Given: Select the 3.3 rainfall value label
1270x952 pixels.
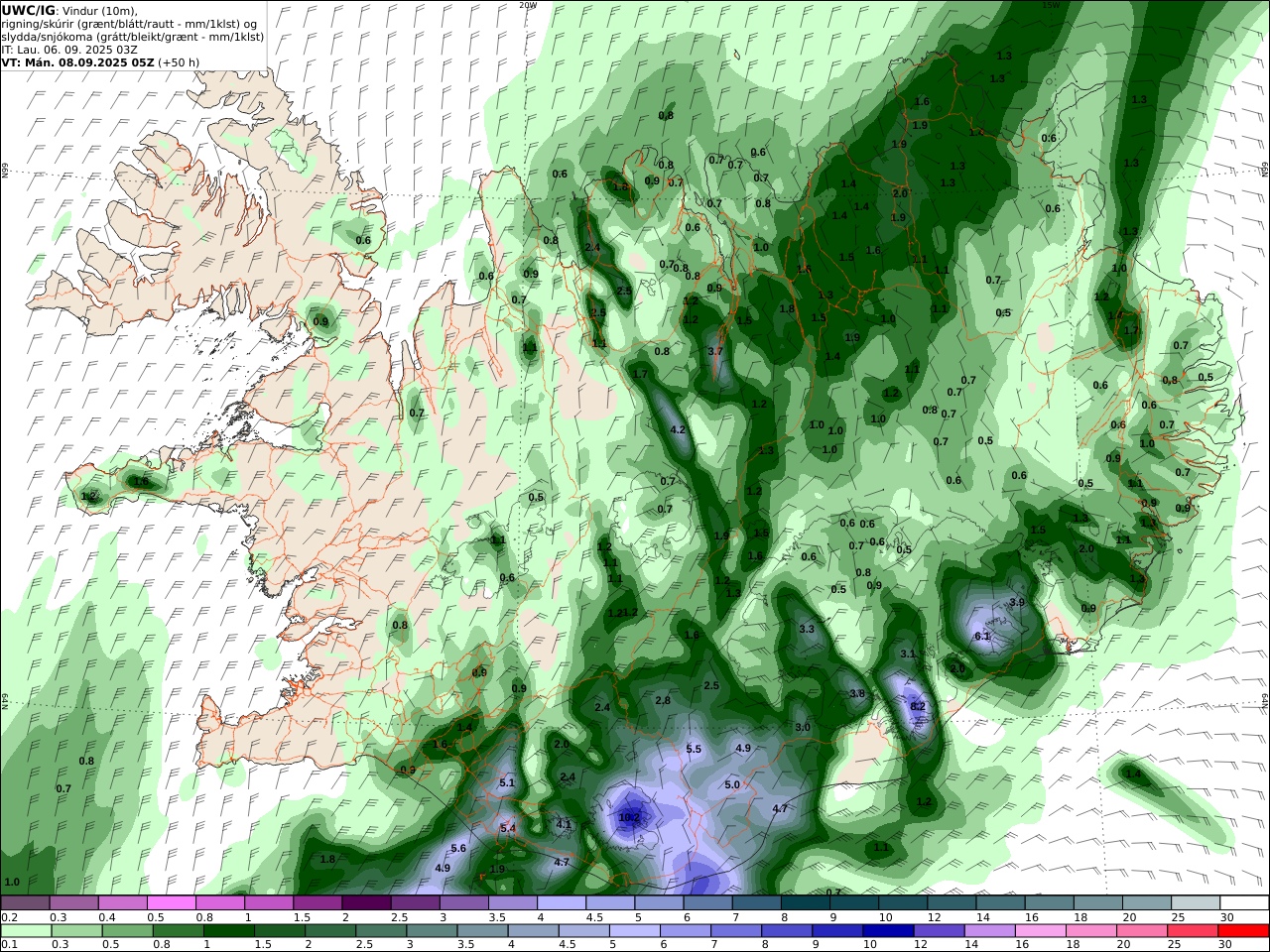Looking at the screenshot, I should (x=807, y=630).
